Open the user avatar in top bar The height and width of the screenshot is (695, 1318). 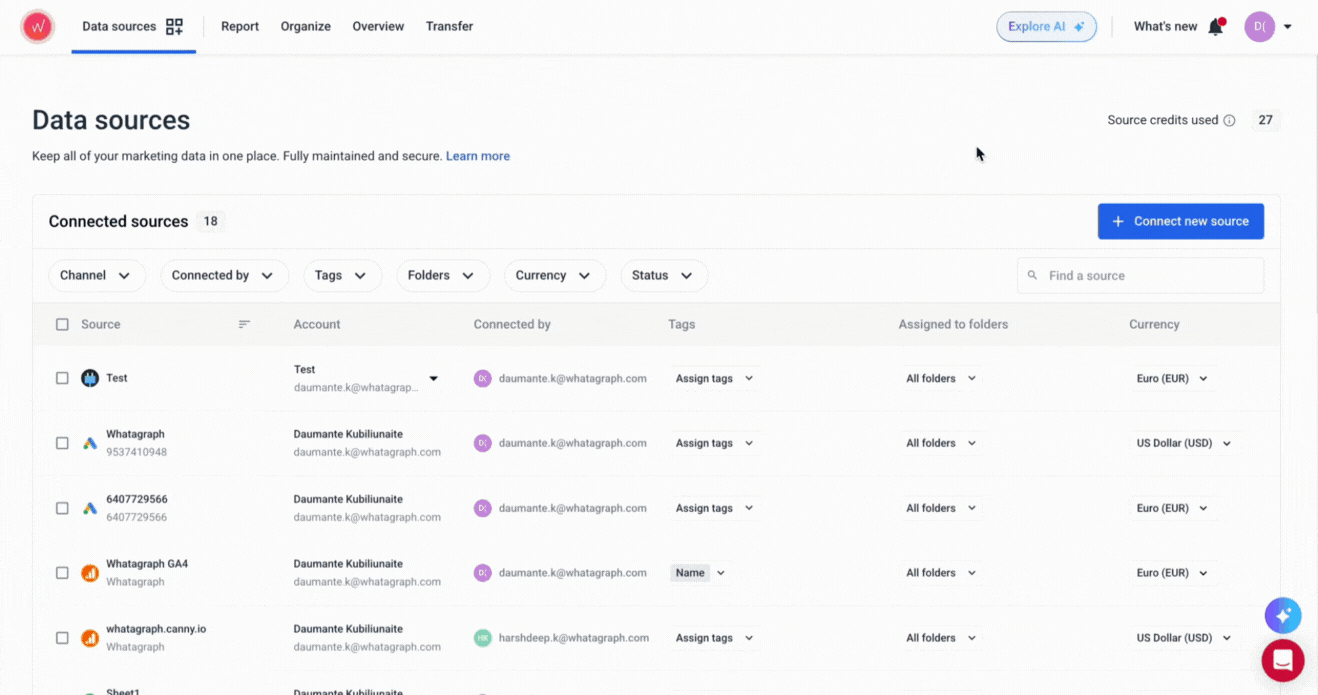coord(1259,27)
